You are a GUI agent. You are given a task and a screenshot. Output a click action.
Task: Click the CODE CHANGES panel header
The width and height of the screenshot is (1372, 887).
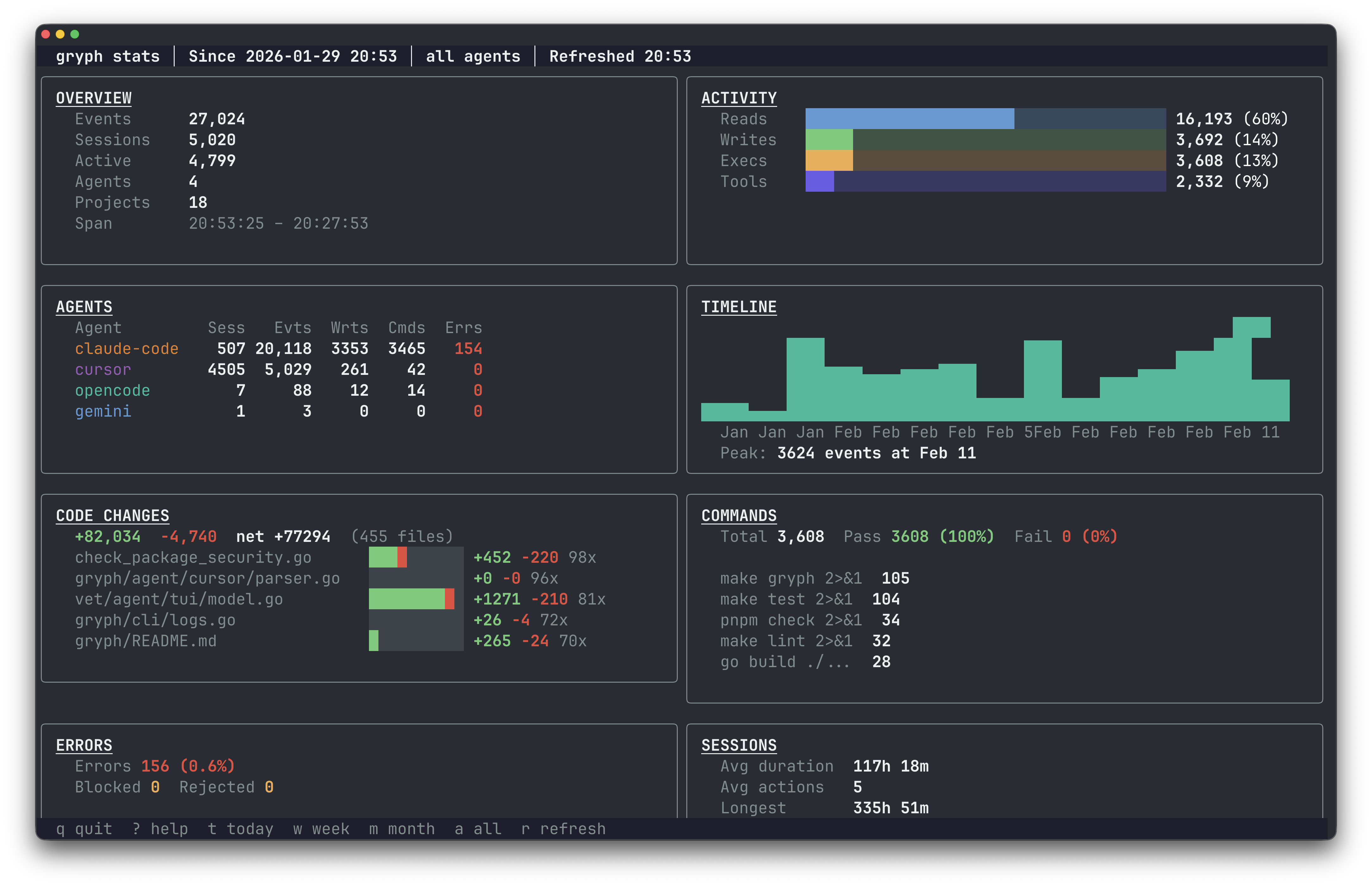pos(112,516)
